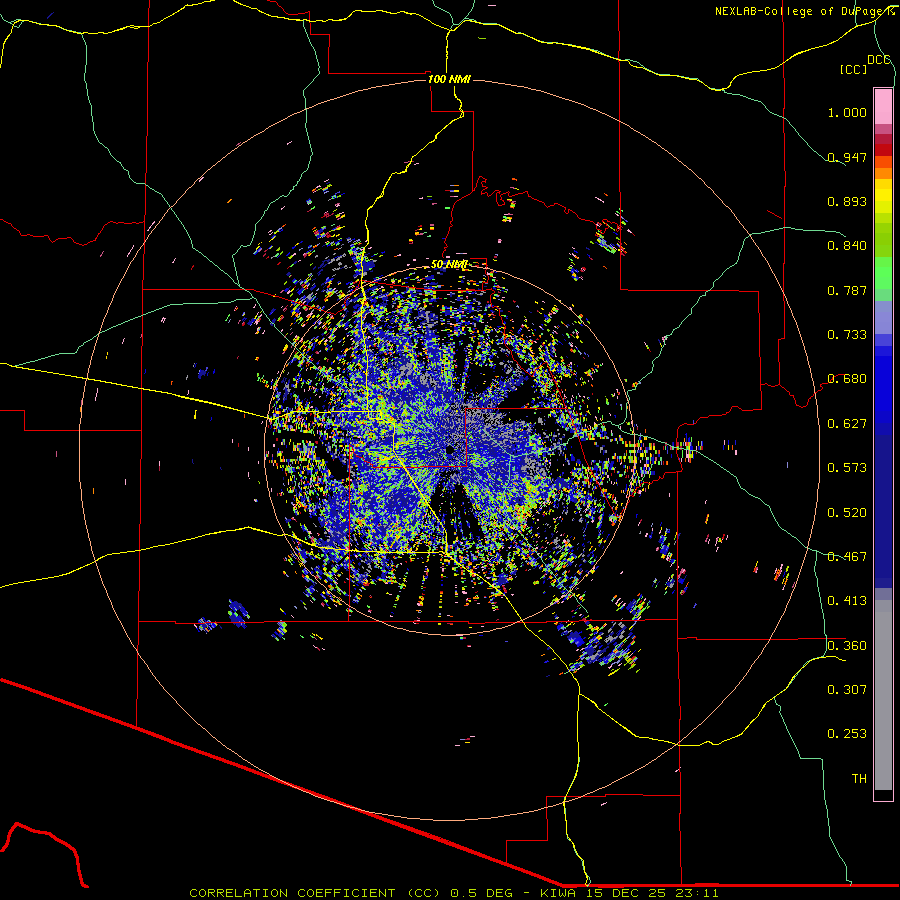Click the 0.840 scale value
This screenshot has height=900, width=900.
(x=847, y=245)
